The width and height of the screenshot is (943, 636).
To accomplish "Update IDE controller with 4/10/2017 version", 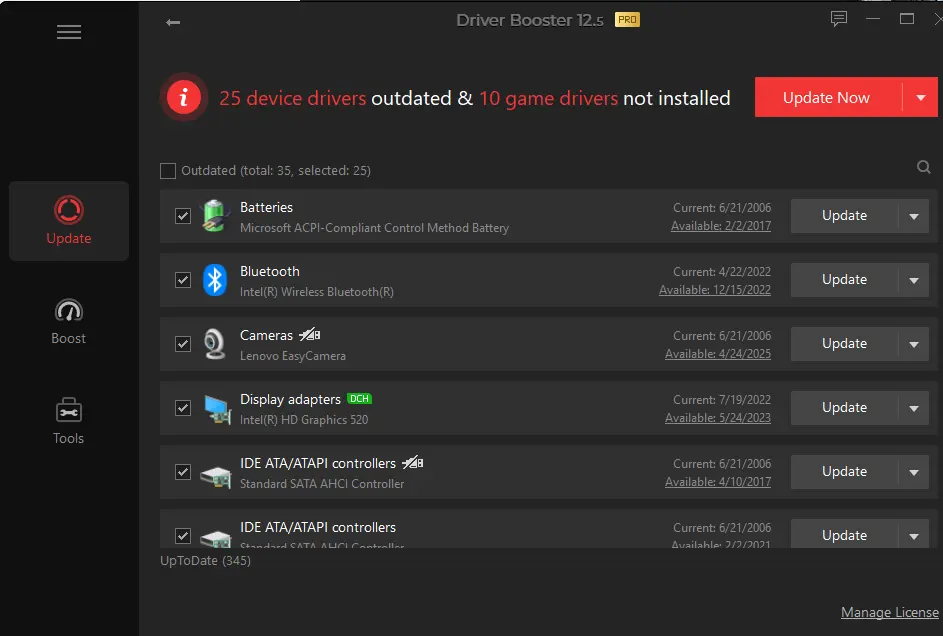I will point(844,472).
